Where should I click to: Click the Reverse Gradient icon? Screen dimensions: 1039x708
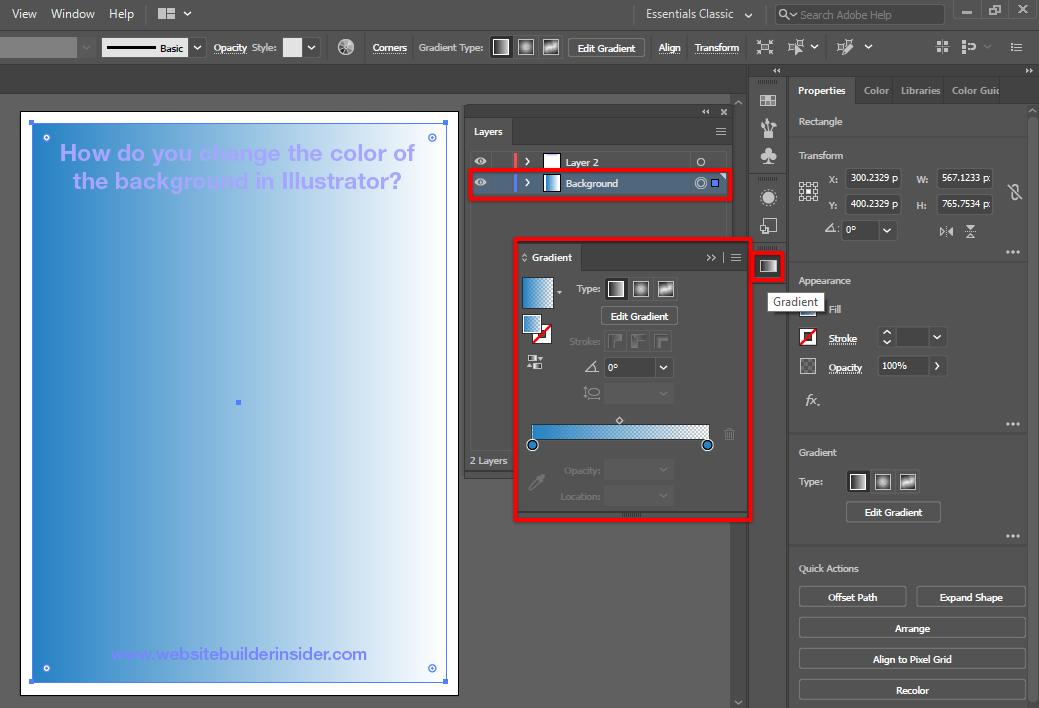coord(535,362)
